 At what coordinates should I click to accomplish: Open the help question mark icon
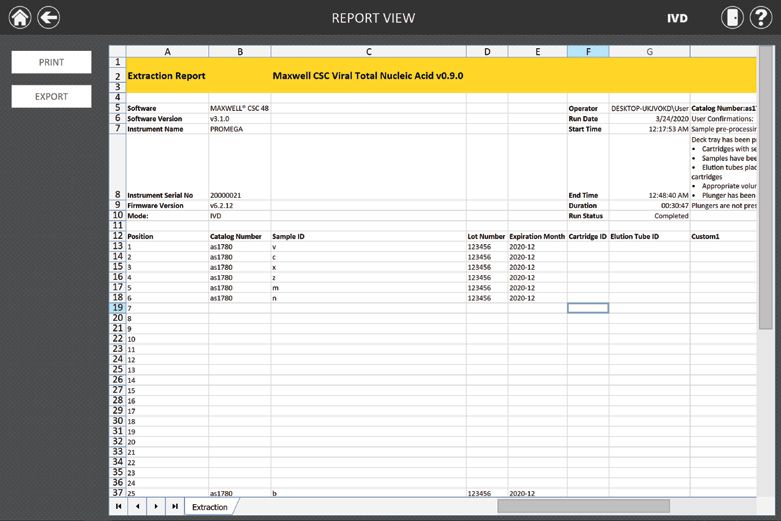tap(761, 17)
